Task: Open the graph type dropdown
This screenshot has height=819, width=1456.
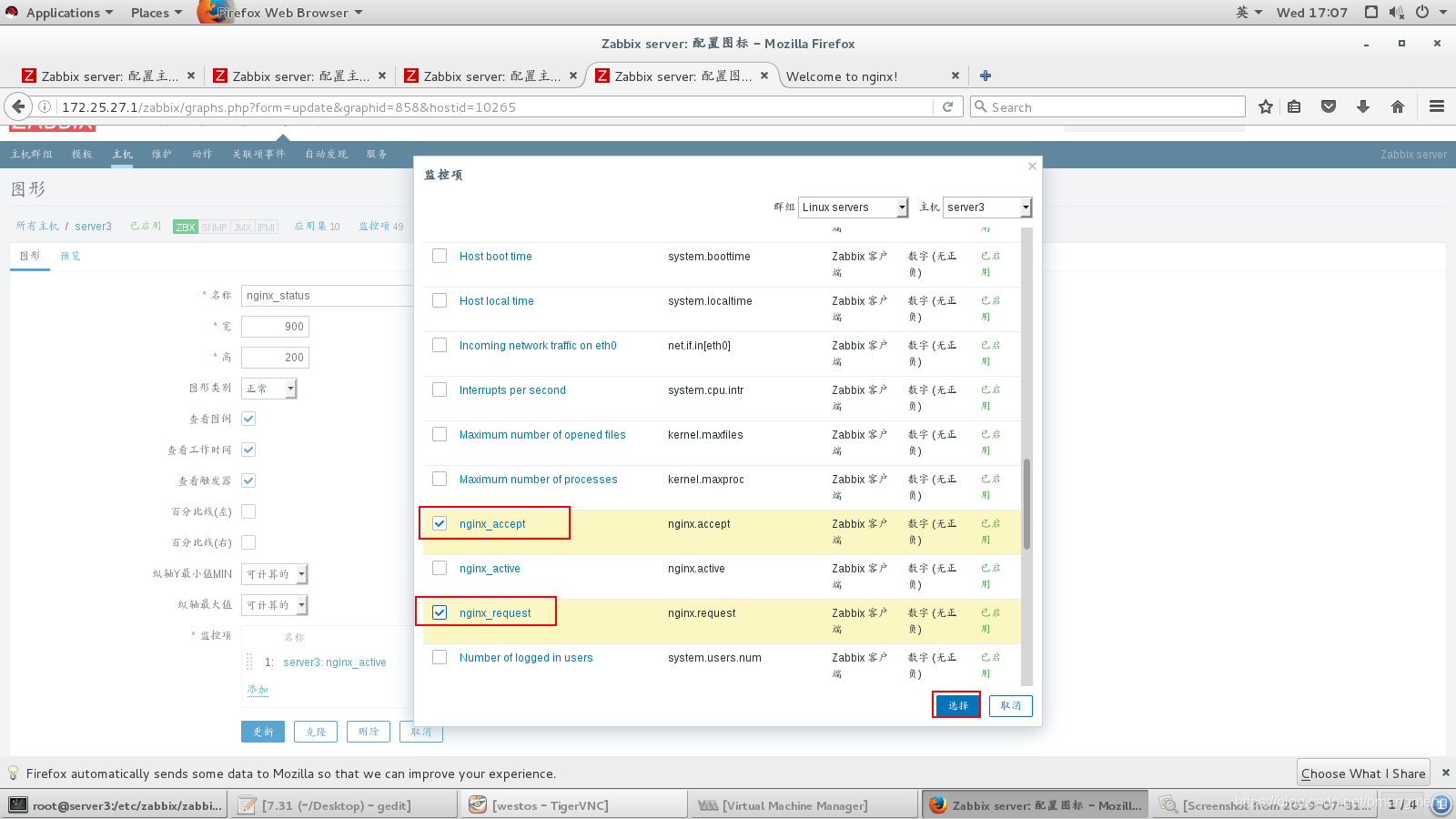Action: point(269,389)
